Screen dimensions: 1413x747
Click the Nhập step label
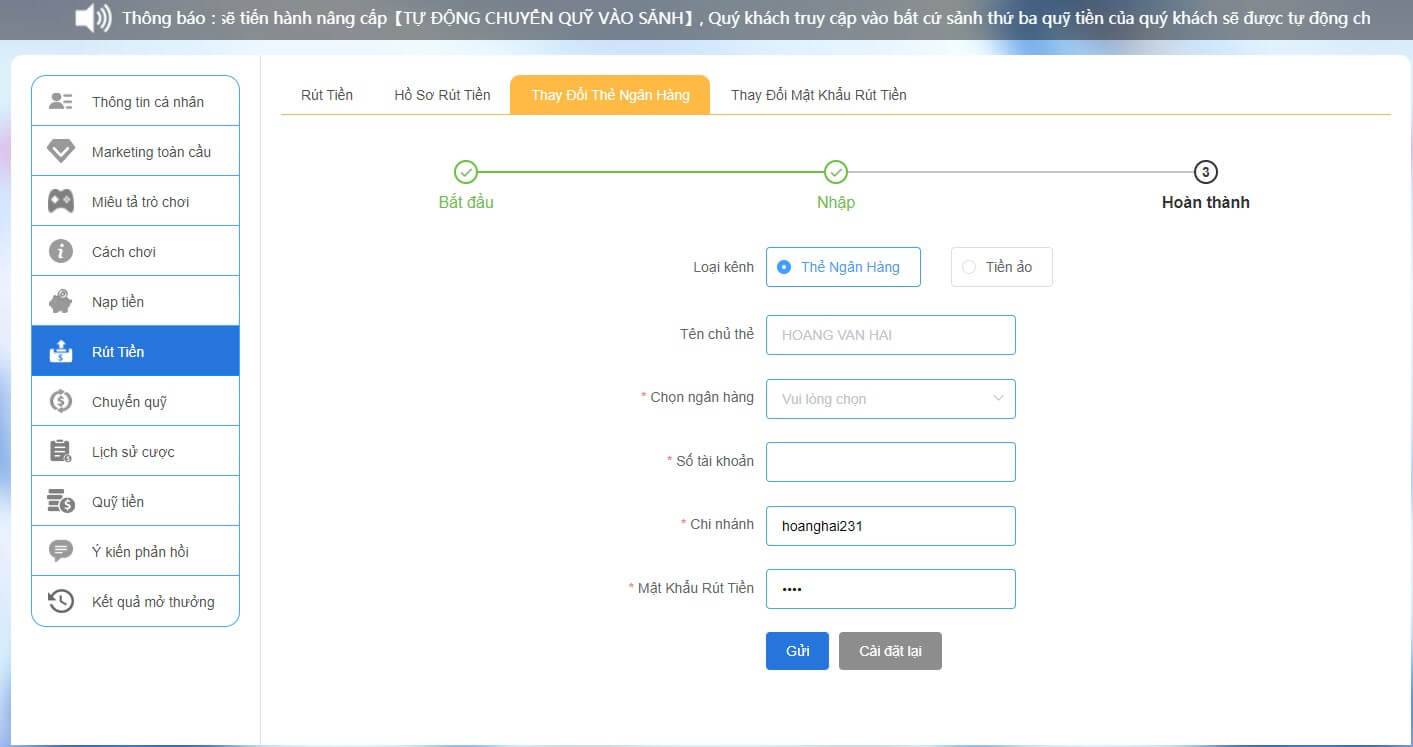[836, 202]
